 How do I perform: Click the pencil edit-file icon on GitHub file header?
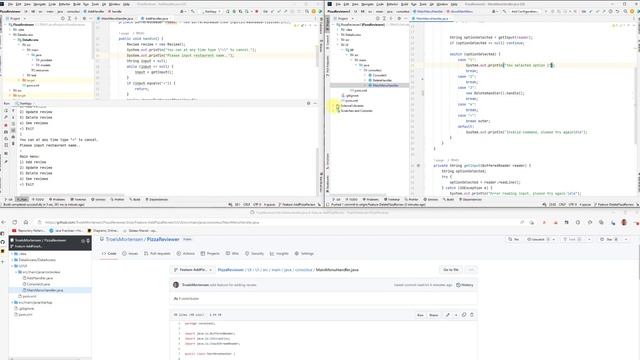(x=448, y=315)
